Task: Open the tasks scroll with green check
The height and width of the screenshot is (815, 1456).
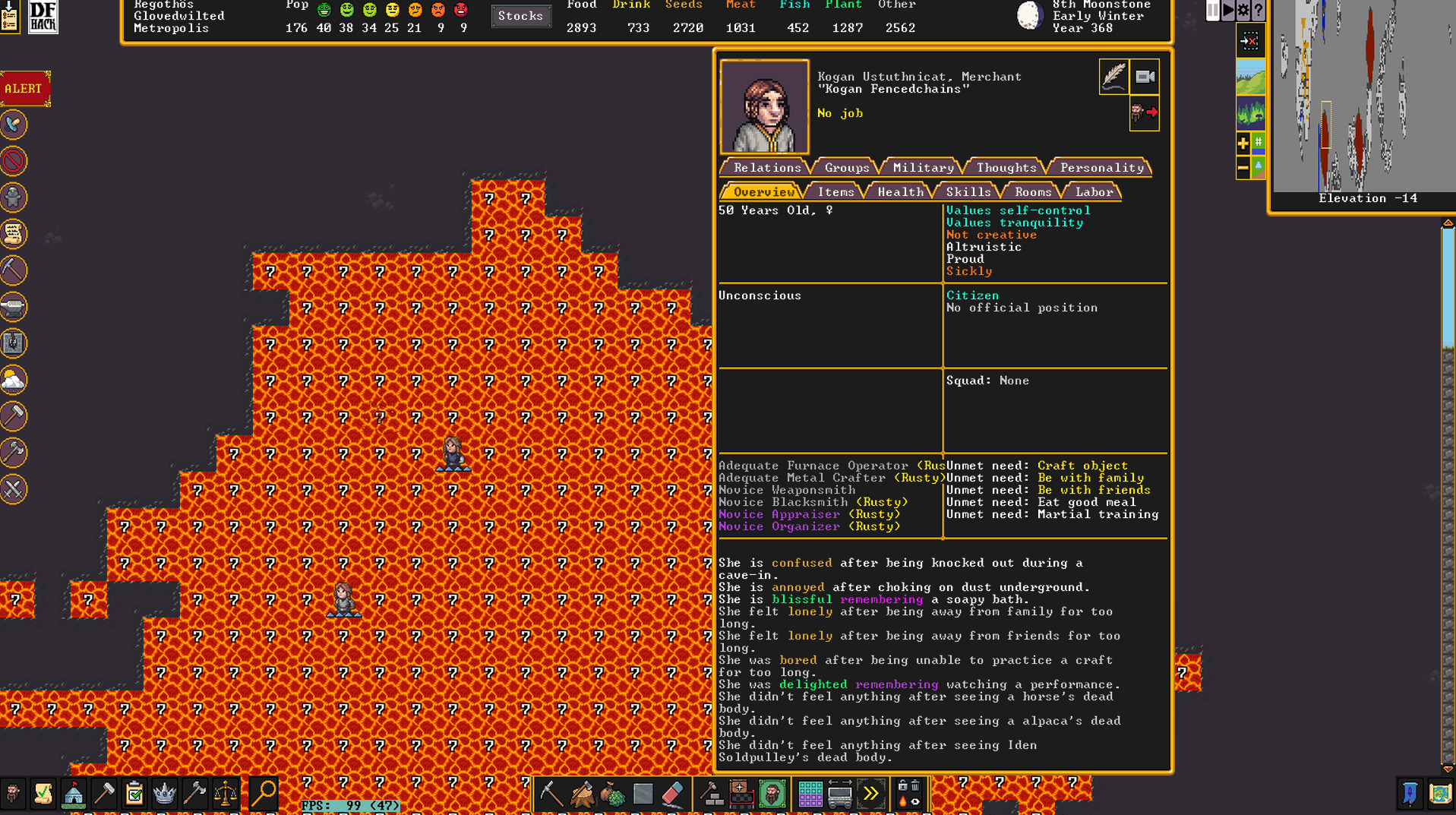Action: [x=43, y=794]
